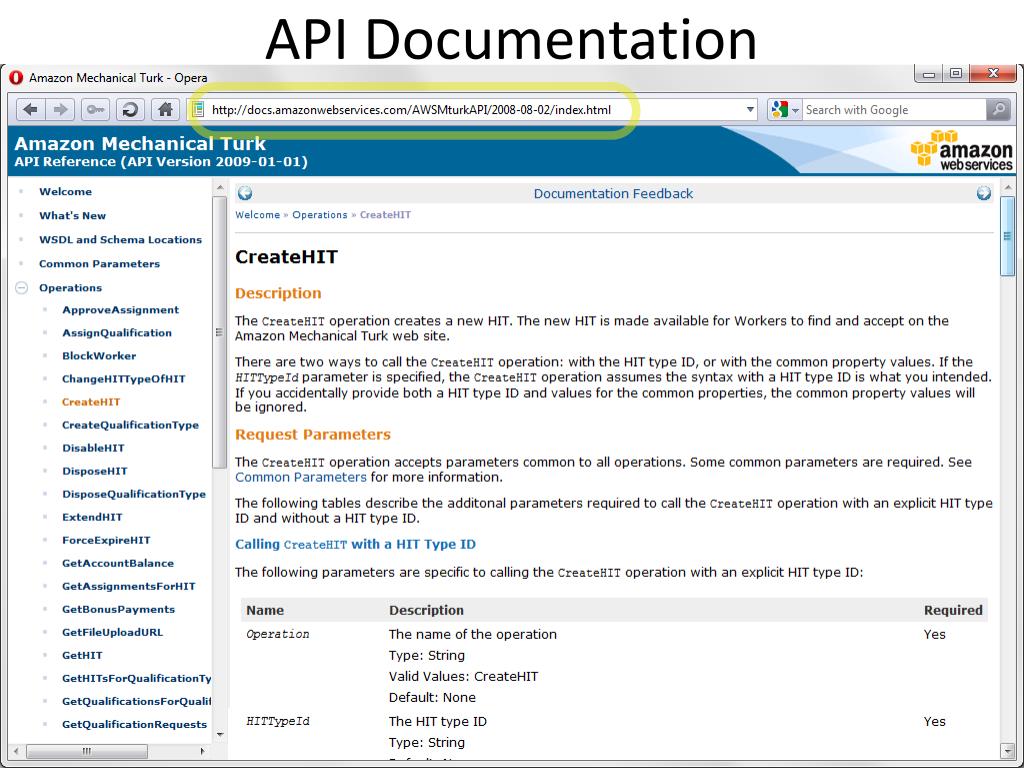Click the page icon in address bar
The height and width of the screenshot is (768, 1024).
198,110
